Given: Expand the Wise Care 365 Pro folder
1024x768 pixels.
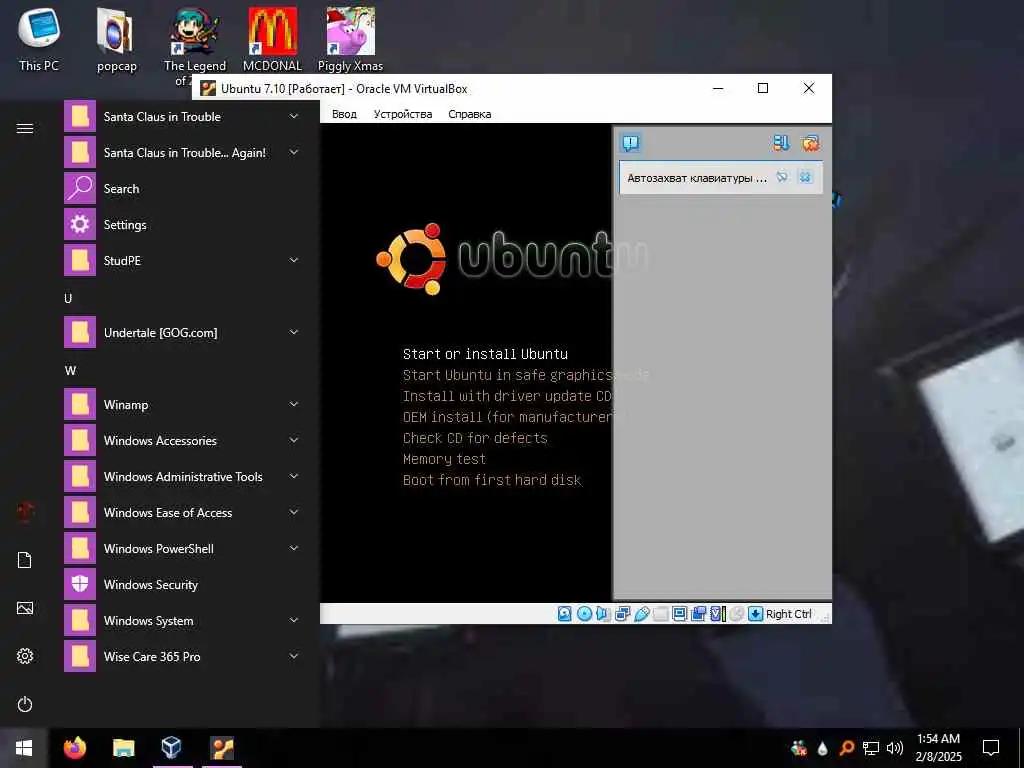Looking at the screenshot, I should pos(294,656).
